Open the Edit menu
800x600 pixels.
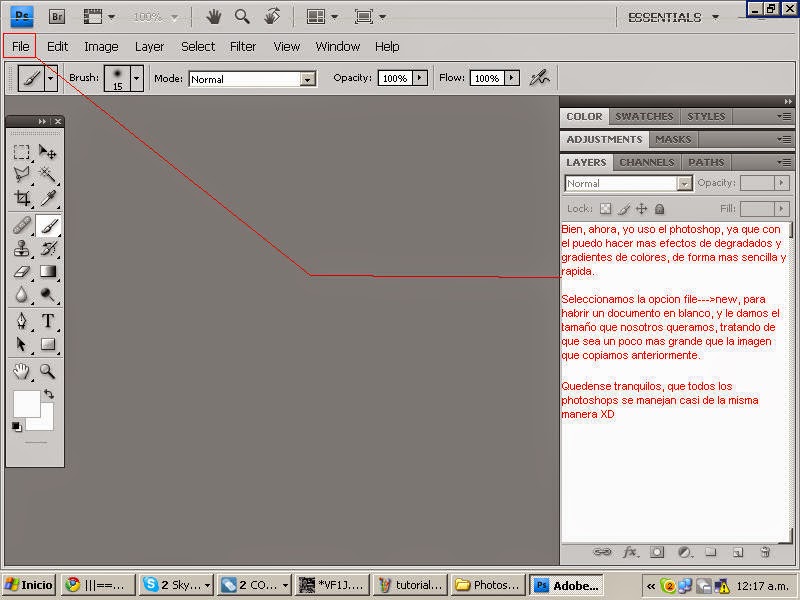coord(57,46)
